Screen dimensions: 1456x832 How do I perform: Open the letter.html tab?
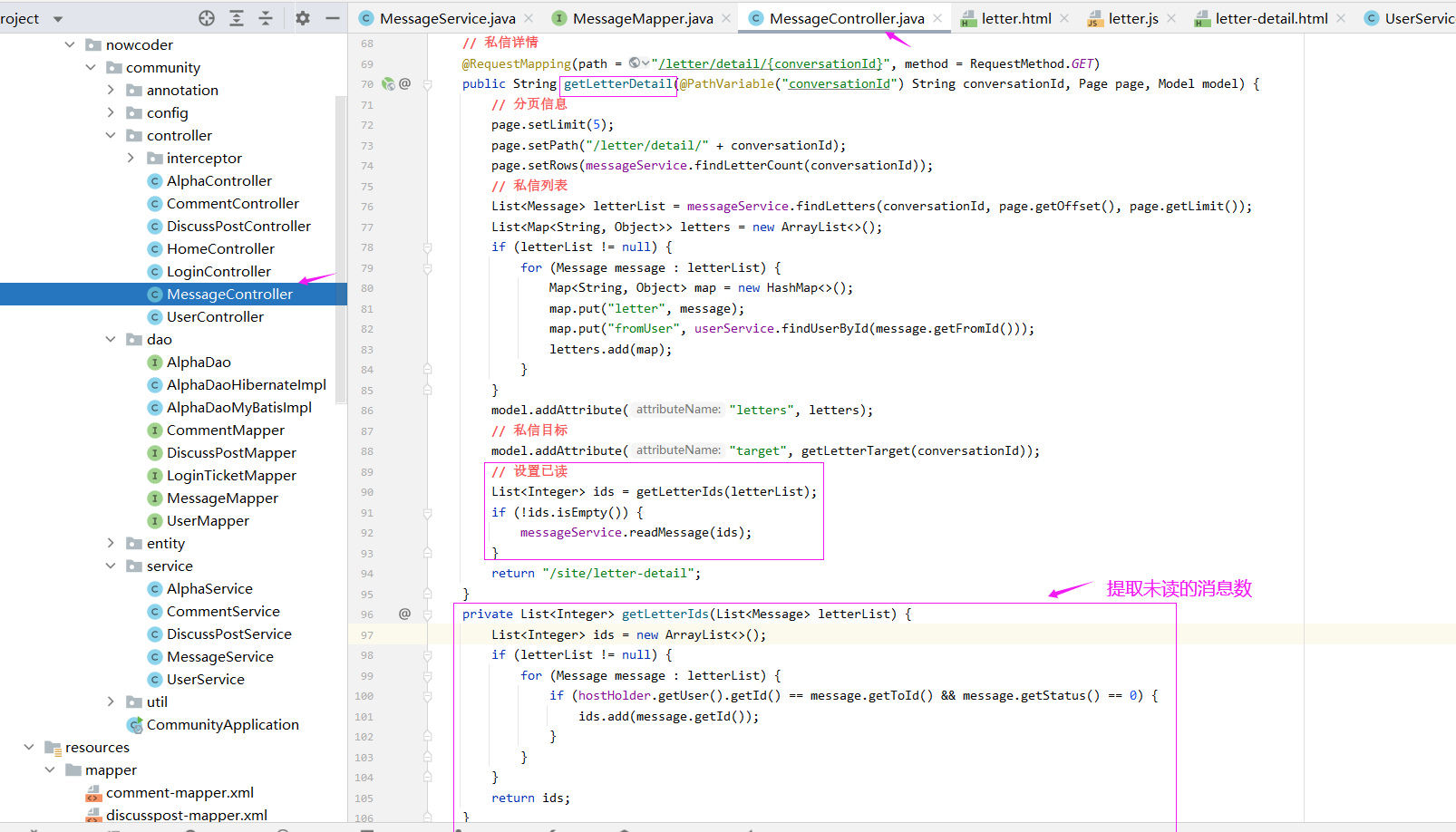coord(1016,18)
